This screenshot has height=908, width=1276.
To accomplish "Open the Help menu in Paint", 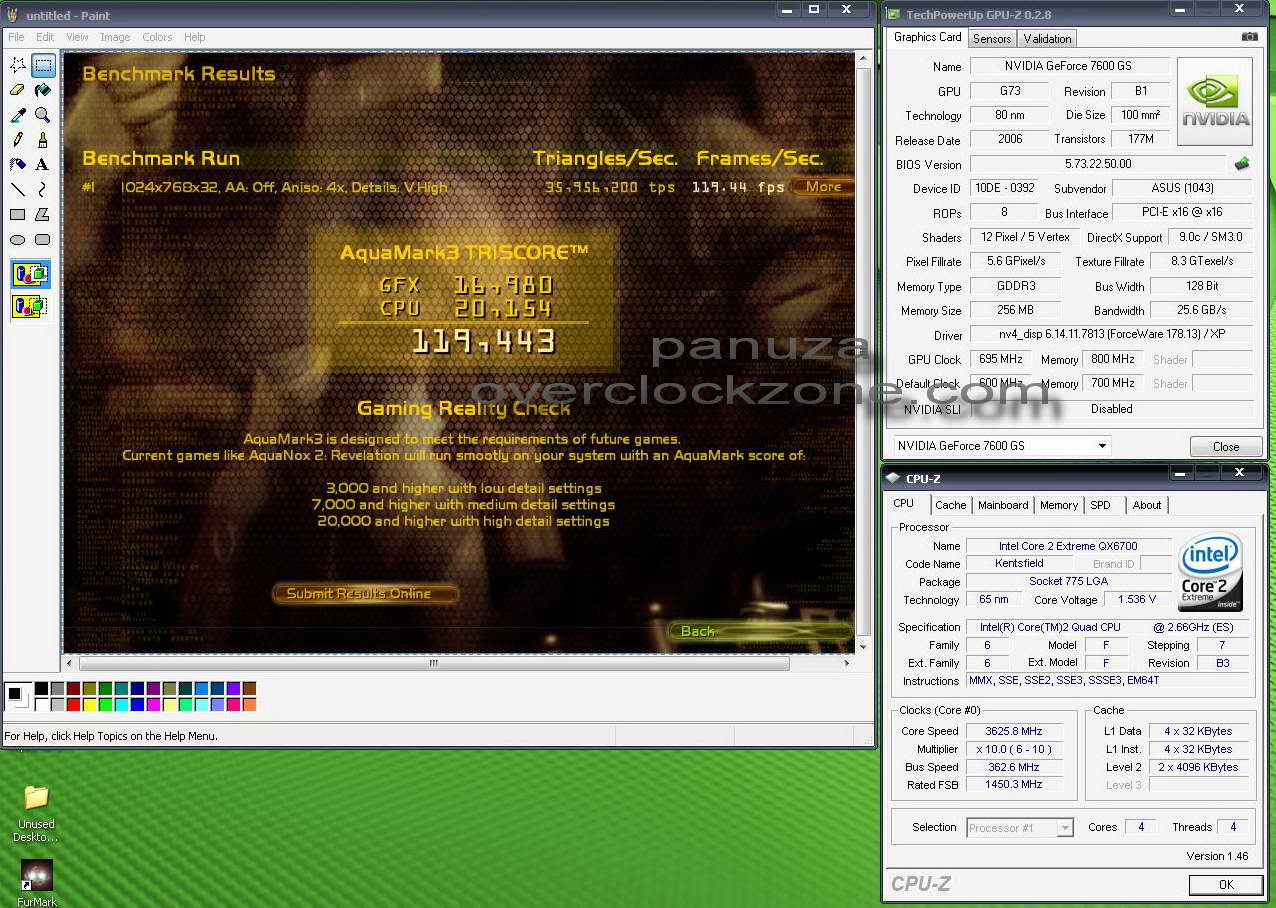I will click(x=195, y=37).
